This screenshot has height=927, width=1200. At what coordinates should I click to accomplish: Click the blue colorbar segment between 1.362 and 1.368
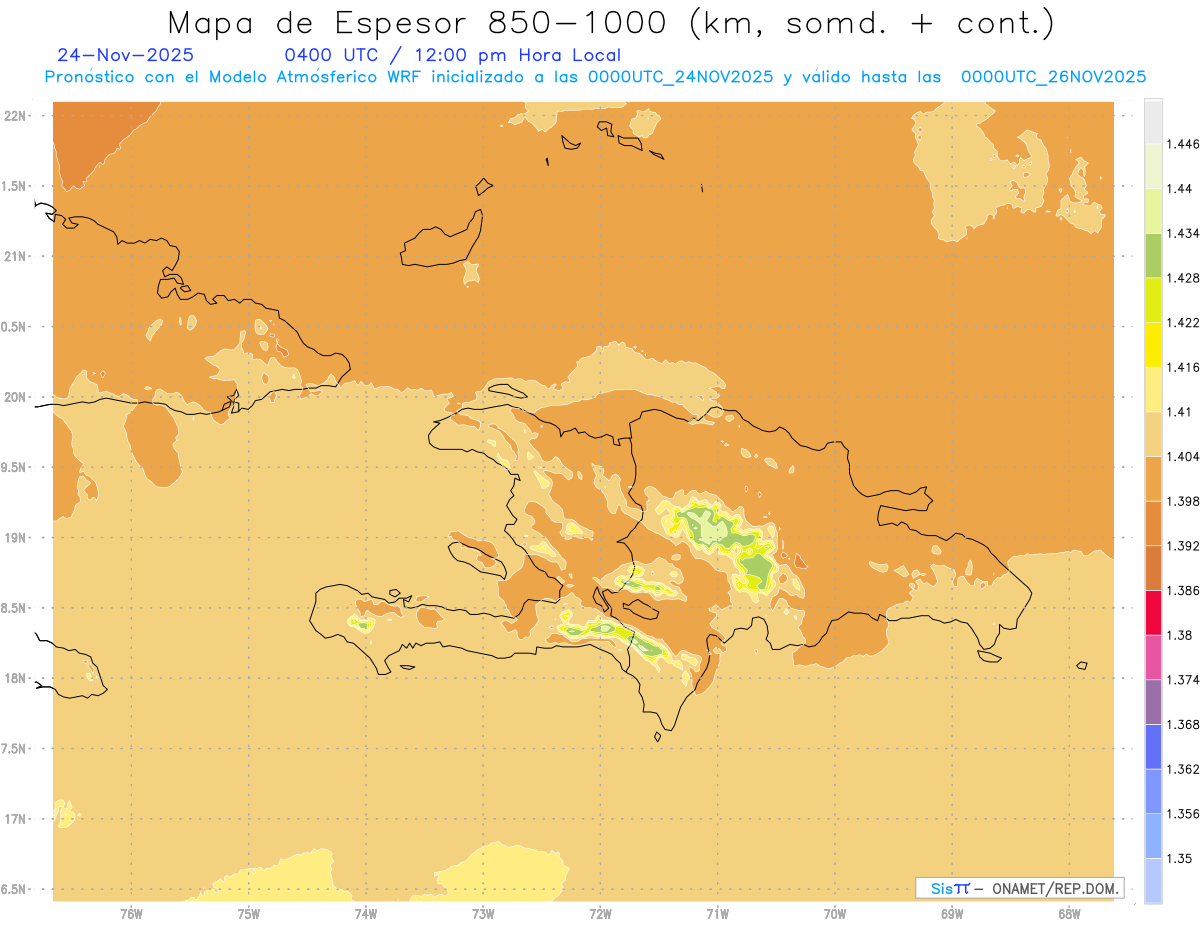[1153, 747]
